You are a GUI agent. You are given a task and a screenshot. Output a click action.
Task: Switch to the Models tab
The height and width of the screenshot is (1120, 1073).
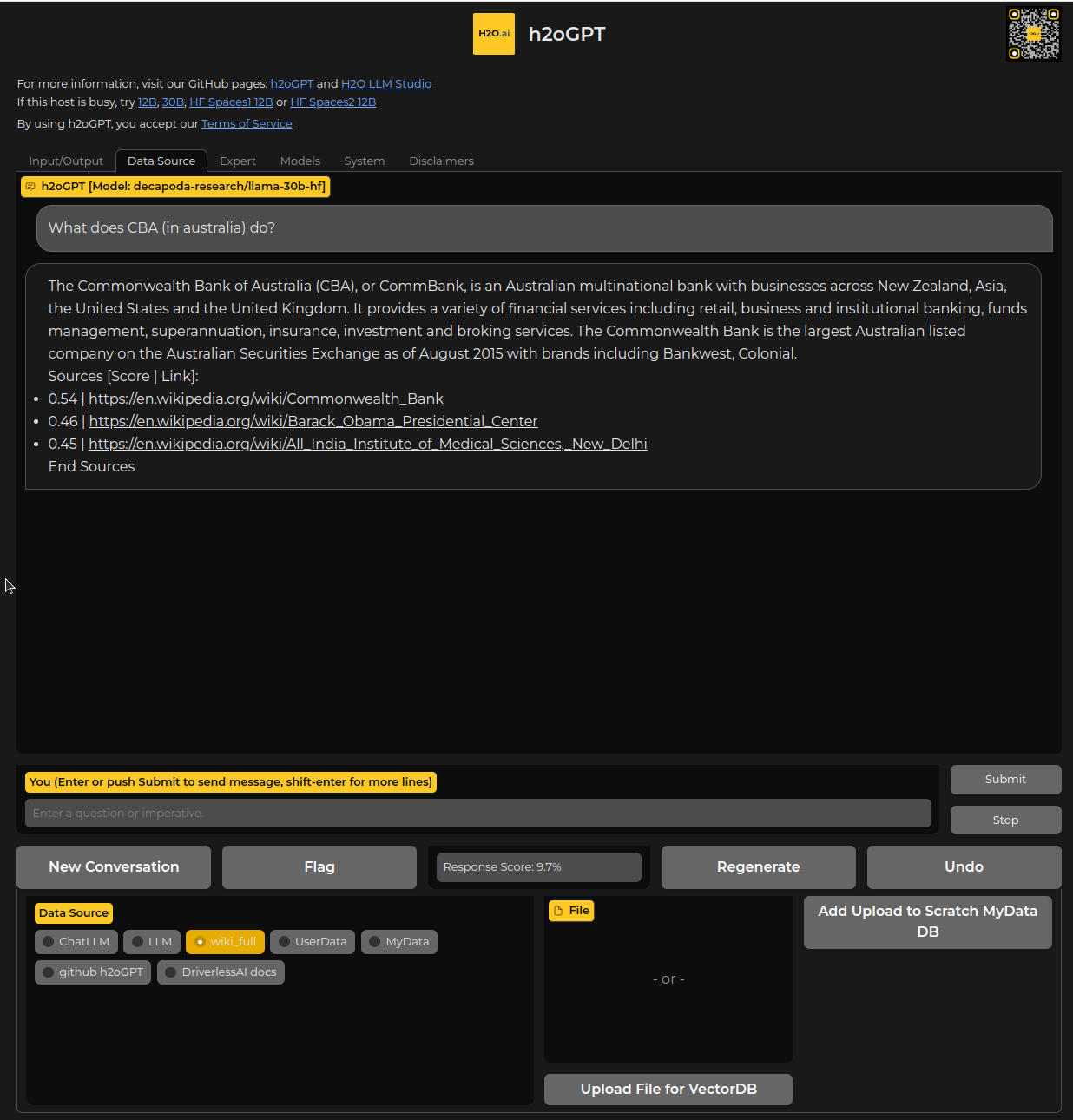click(300, 161)
